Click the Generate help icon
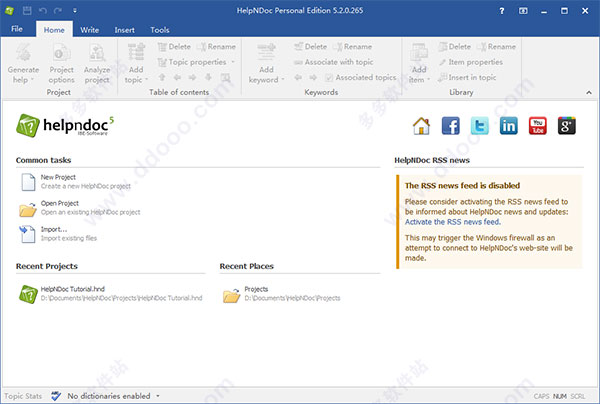The width and height of the screenshot is (600, 404). tap(23, 52)
